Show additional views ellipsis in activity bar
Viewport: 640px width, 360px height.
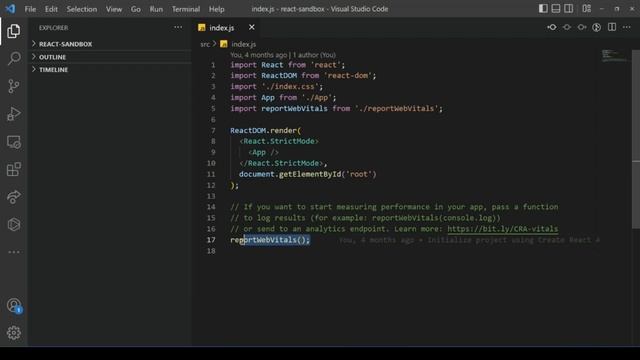coord(13,252)
